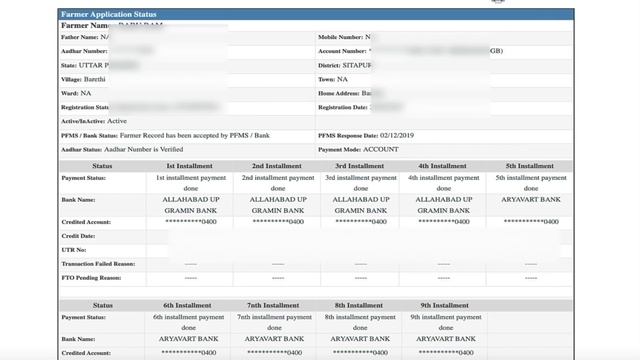Select credited account '0400' of 1st Installment
This screenshot has height=360, width=640.
(191, 222)
